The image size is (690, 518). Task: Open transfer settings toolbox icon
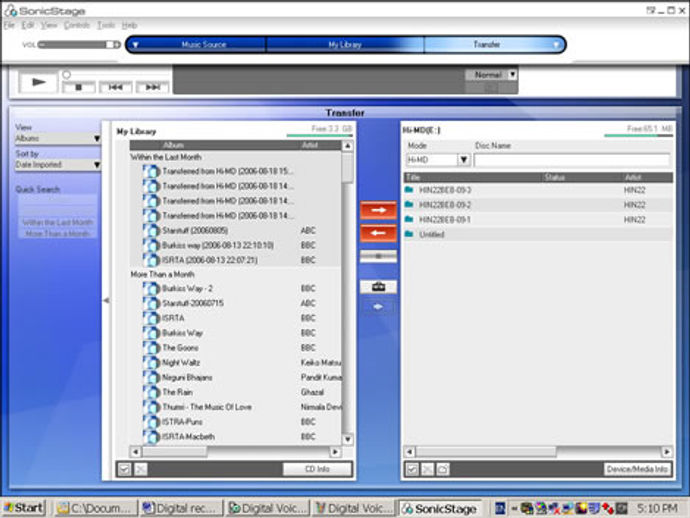click(x=378, y=287)
